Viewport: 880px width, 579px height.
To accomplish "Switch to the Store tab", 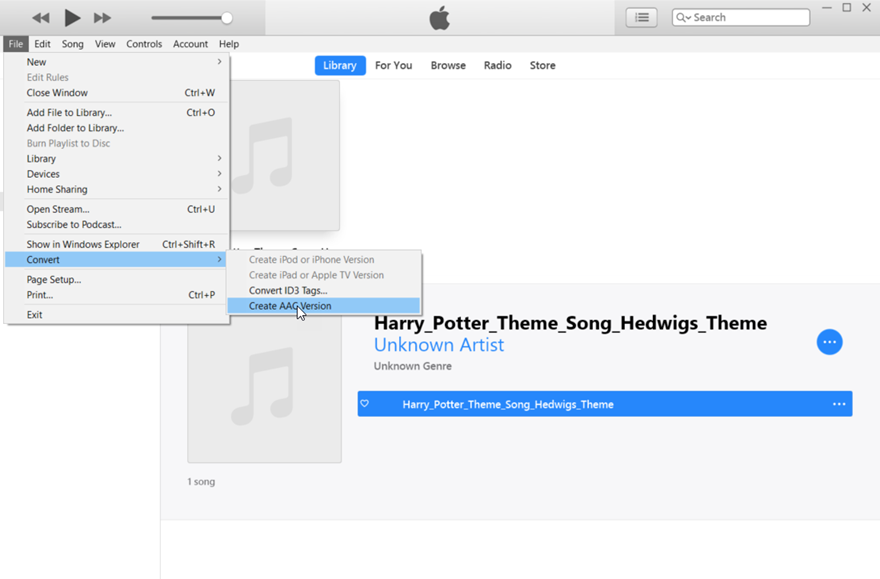I will tap(542, 65).
